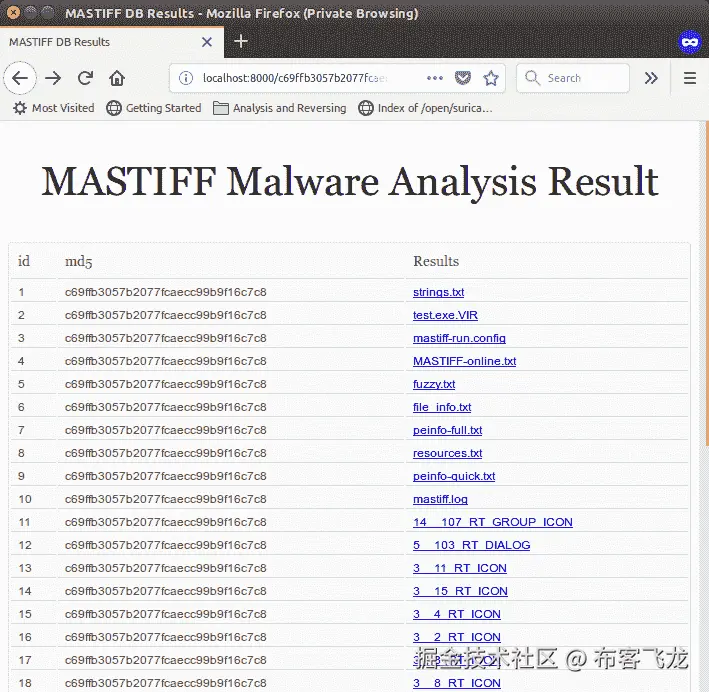Close the MASTIFF DB Results tab
The height and width of the screenshot is (692, 709).
pos(207,42)
